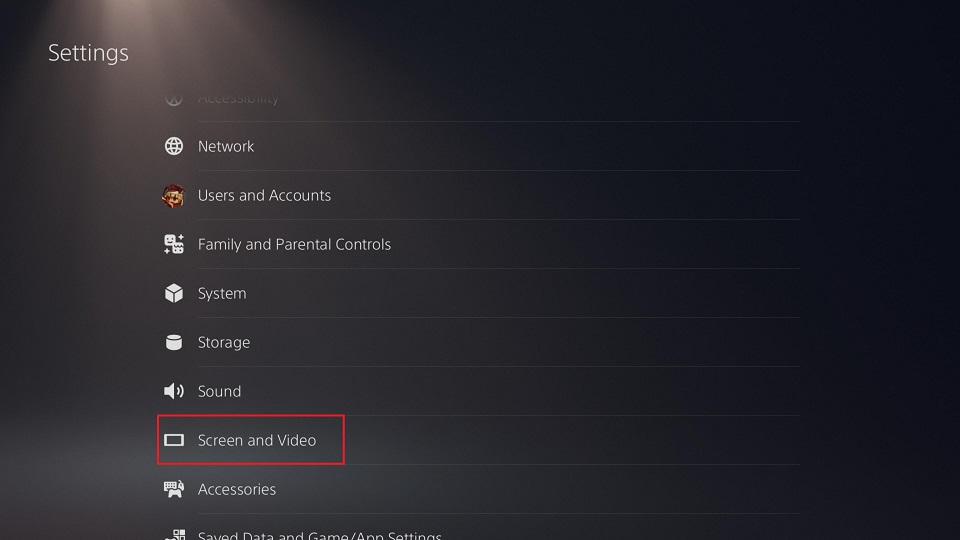
Task: Select the System cube icon
Action: click(x=174, y=293)
